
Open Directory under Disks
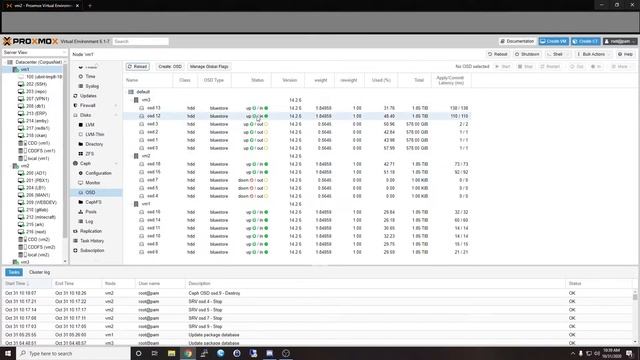point(94,144)
